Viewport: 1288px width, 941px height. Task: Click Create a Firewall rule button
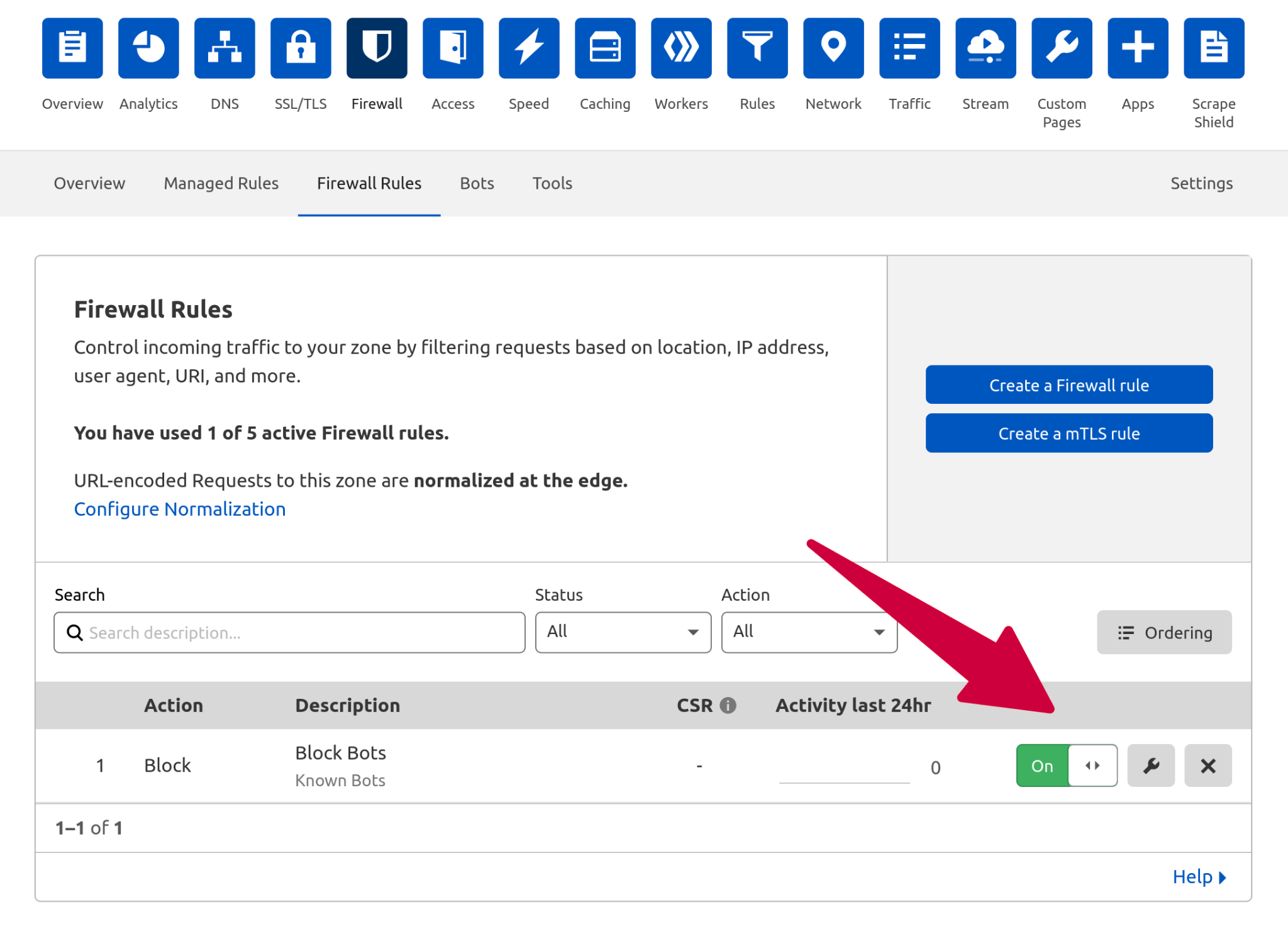pos(1069,384)
